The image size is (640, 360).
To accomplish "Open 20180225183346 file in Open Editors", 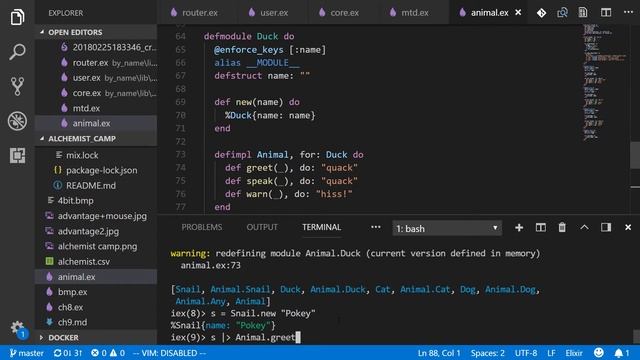I will (96, 47).
